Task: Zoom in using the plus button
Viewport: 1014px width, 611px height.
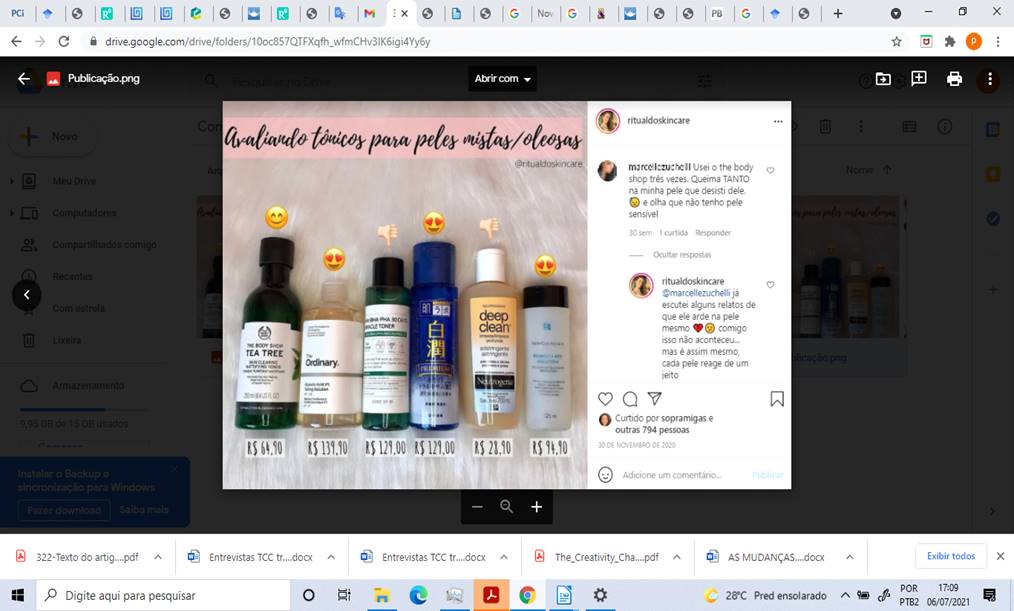Action: (x=536, y=507)
